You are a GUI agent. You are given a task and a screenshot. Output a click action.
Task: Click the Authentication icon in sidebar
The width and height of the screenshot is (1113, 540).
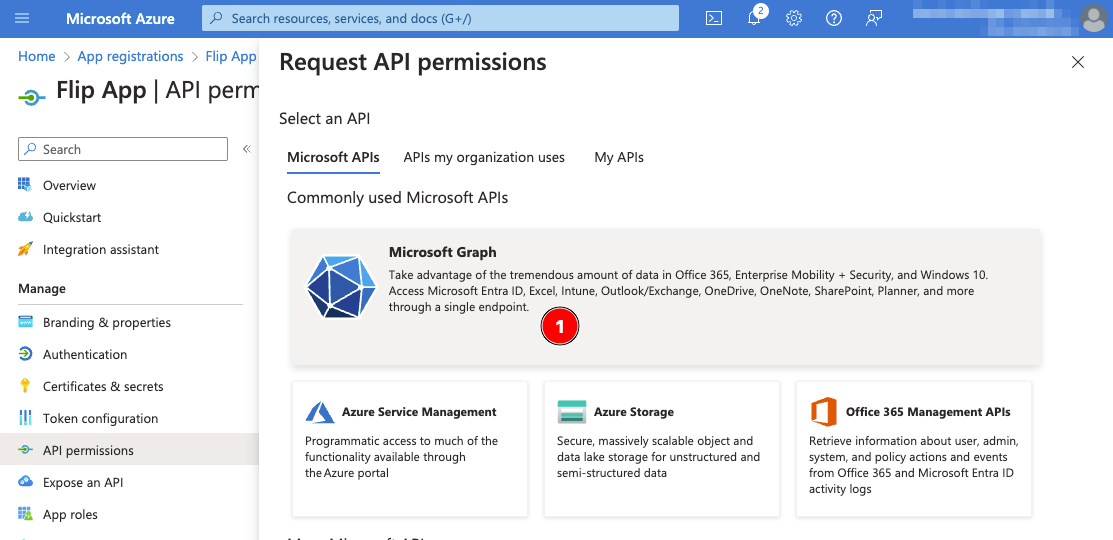coord(25,354)
